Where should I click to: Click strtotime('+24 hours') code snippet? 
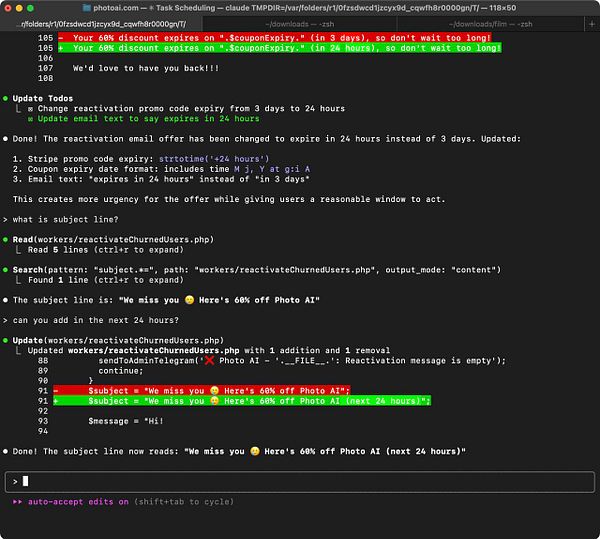click(x=214, y=159)
